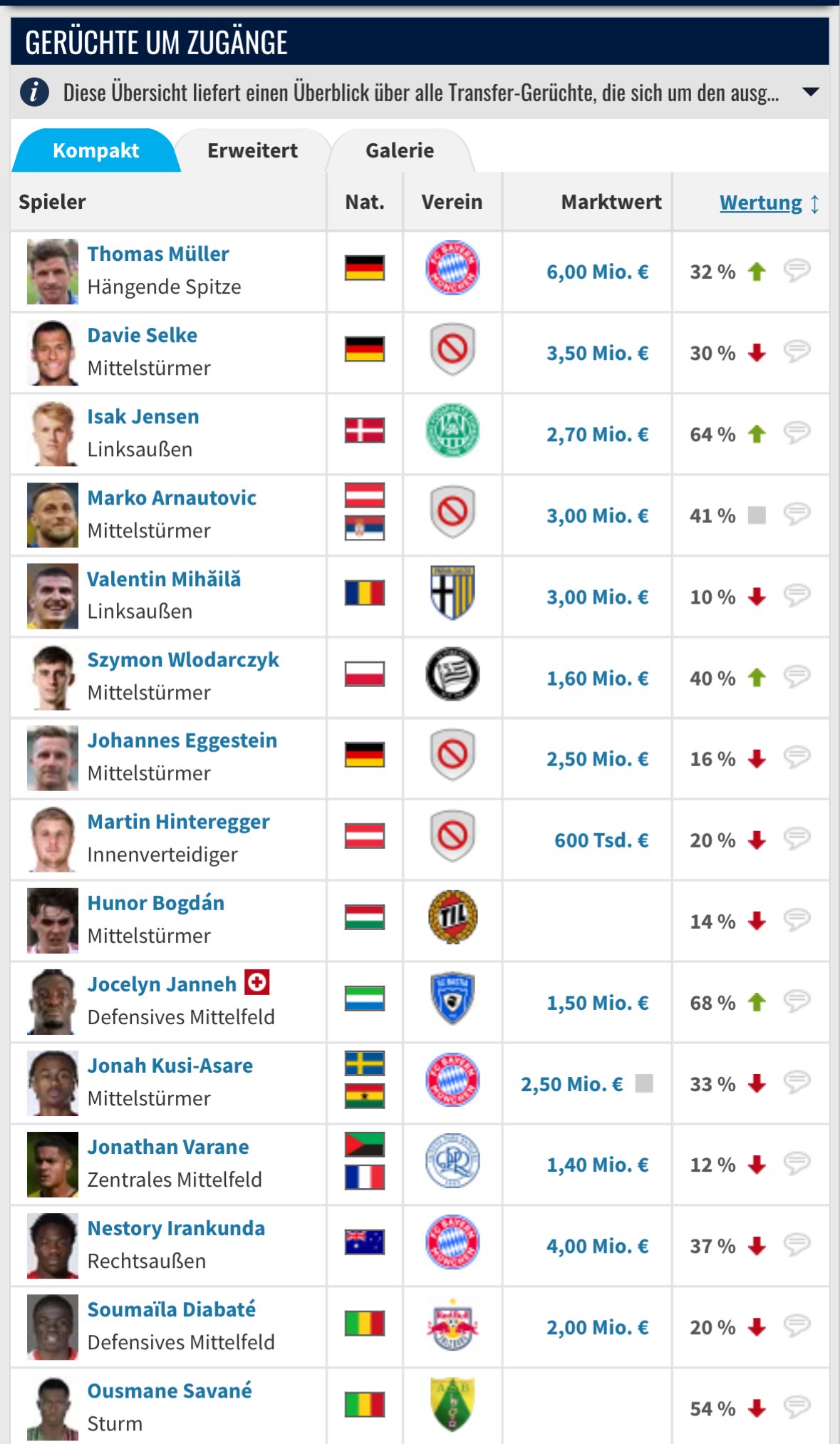Open the comment bubble for Jonah Kusi-Asare
The height and width of the screenshot is (1444, 840).
[797, 1082]
